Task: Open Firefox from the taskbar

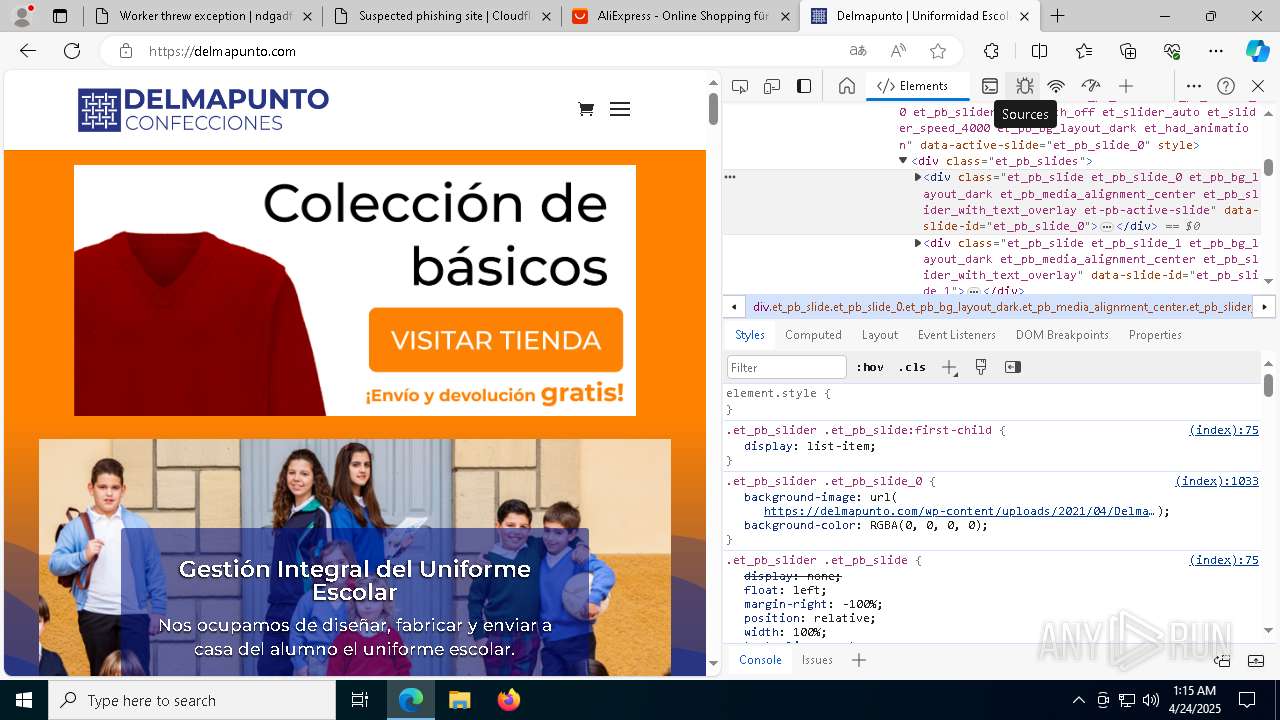Action: point(508,700)
